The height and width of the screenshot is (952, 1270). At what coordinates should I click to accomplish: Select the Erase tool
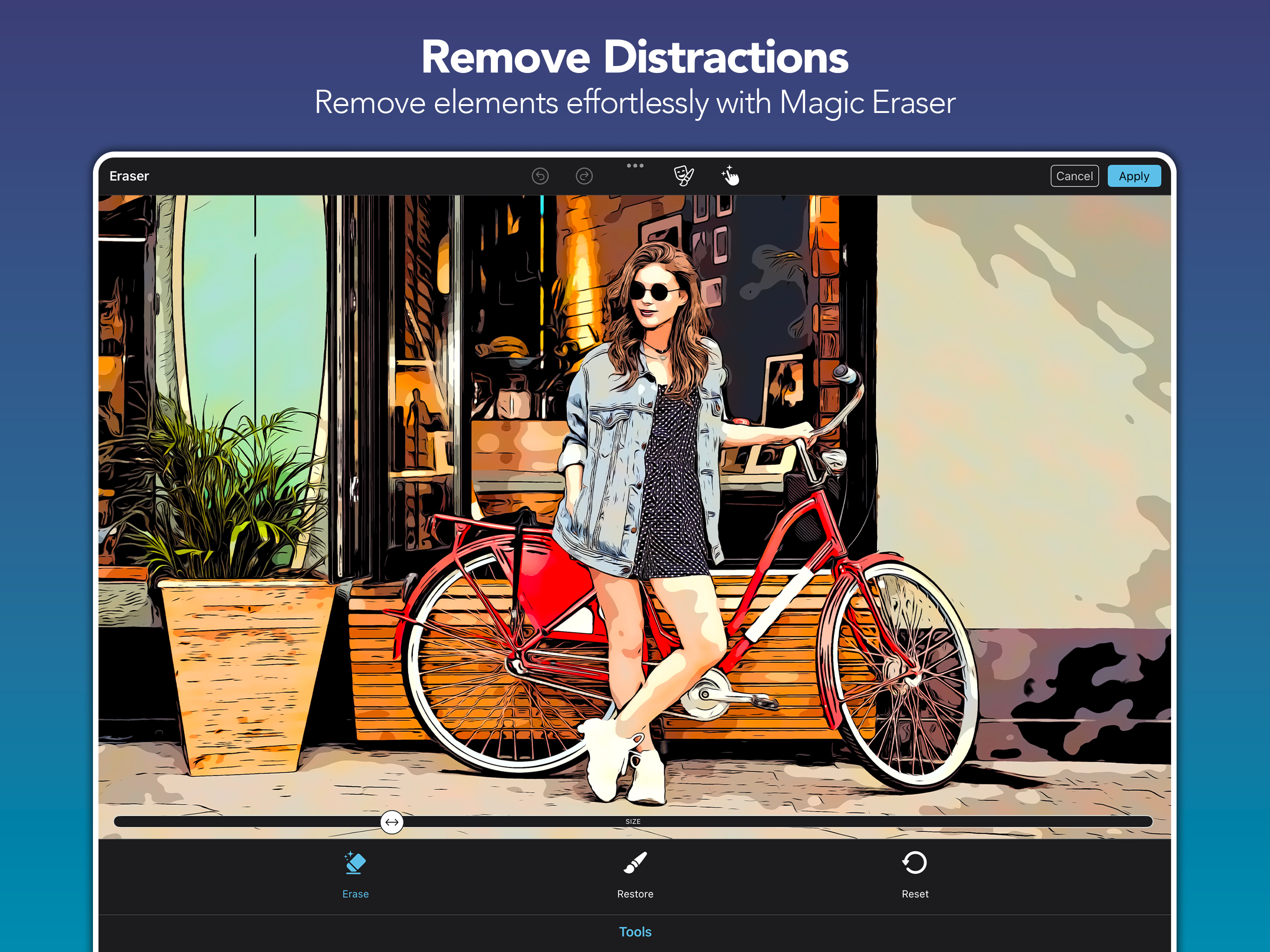tap(356, 875)
